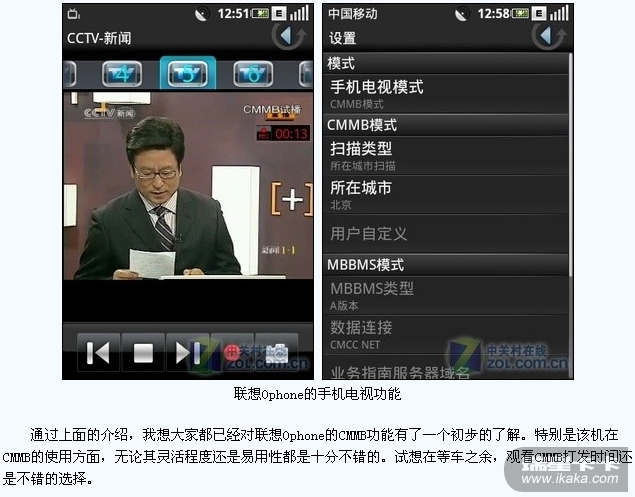Tap signal strength icon on left phone
Image resolution: width=635 pixels, height=497 pixels.
(300, 13)
